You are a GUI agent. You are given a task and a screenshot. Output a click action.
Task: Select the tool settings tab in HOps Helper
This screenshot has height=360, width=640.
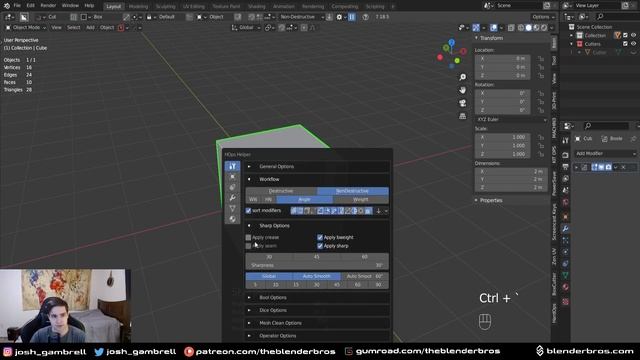click(x=232, y=166)
